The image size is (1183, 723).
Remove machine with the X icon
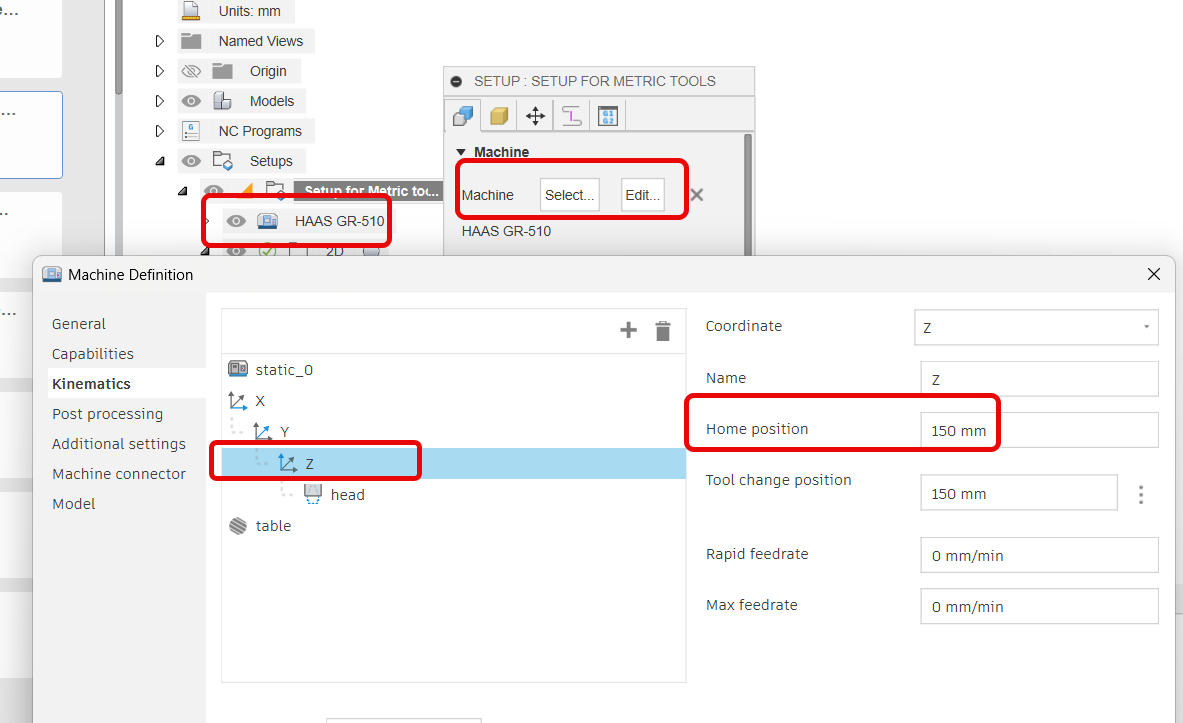point(696,195)
